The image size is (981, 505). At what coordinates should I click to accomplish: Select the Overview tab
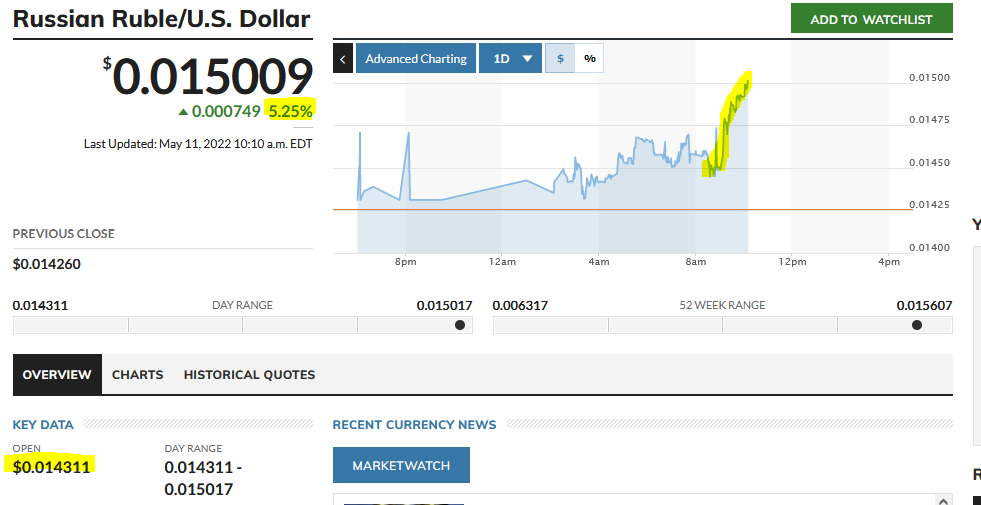pyautogui.click(x=57, y=375)
